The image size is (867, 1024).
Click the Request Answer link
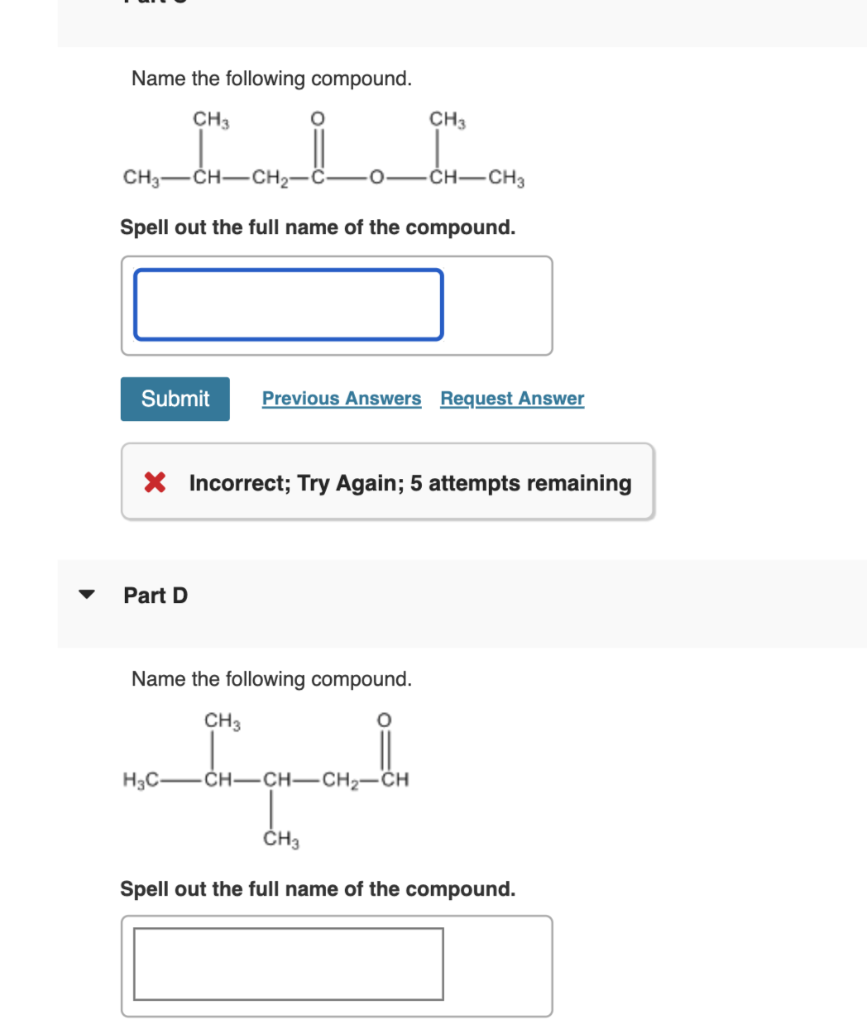(510, 398)
